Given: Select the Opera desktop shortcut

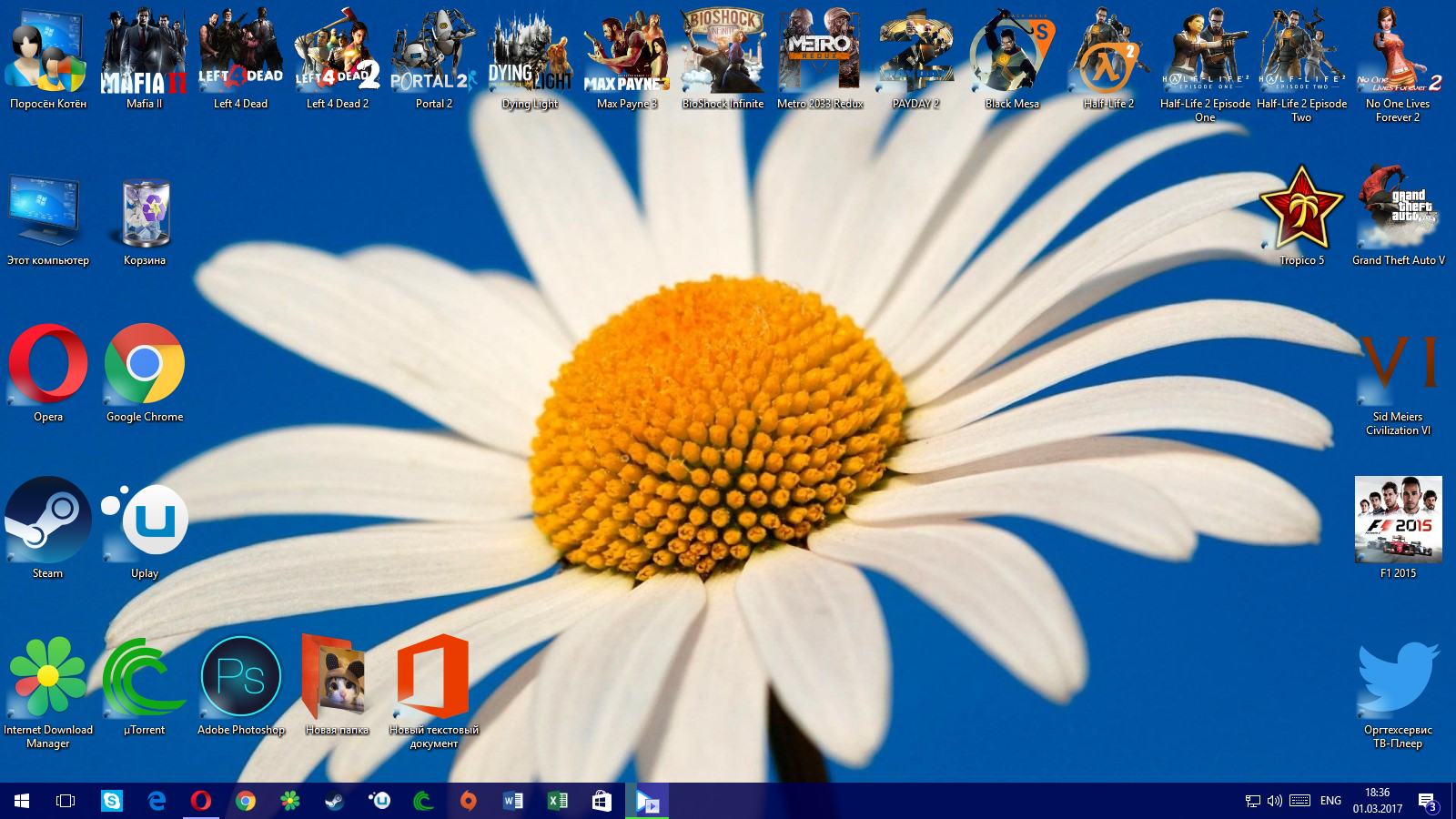Looking at the screenshot, I should [47, 371].
